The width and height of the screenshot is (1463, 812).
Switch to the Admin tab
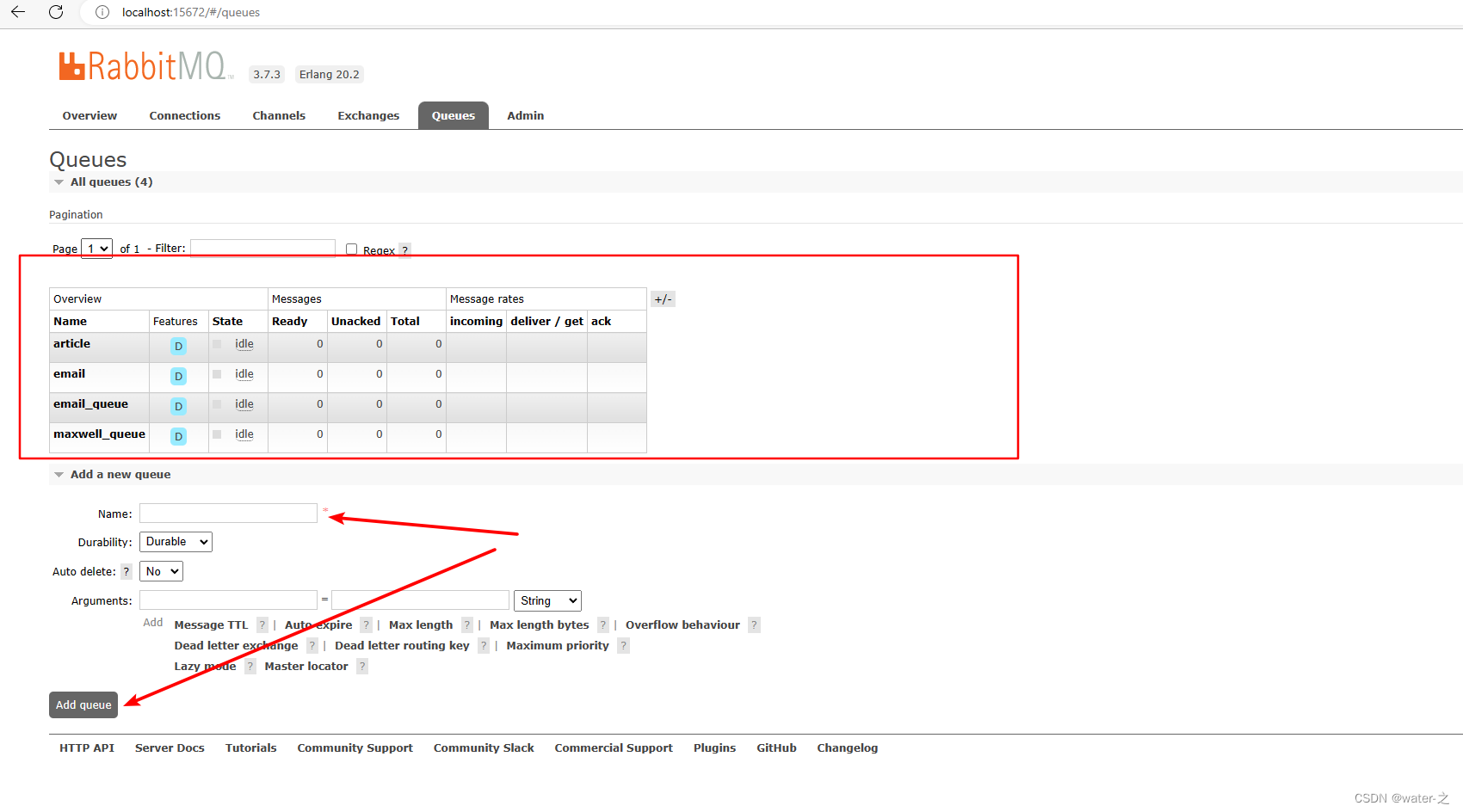[x=526, y=116]
